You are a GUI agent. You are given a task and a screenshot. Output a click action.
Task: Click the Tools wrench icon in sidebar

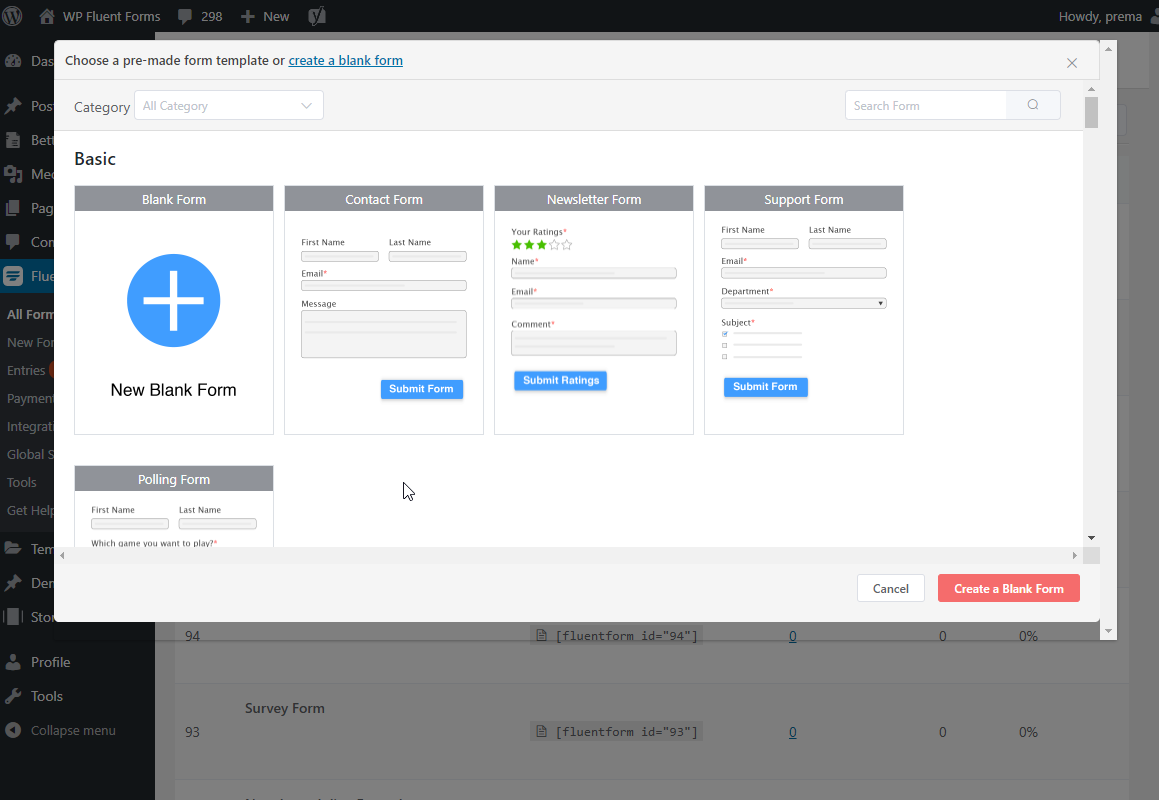[13, 696]
